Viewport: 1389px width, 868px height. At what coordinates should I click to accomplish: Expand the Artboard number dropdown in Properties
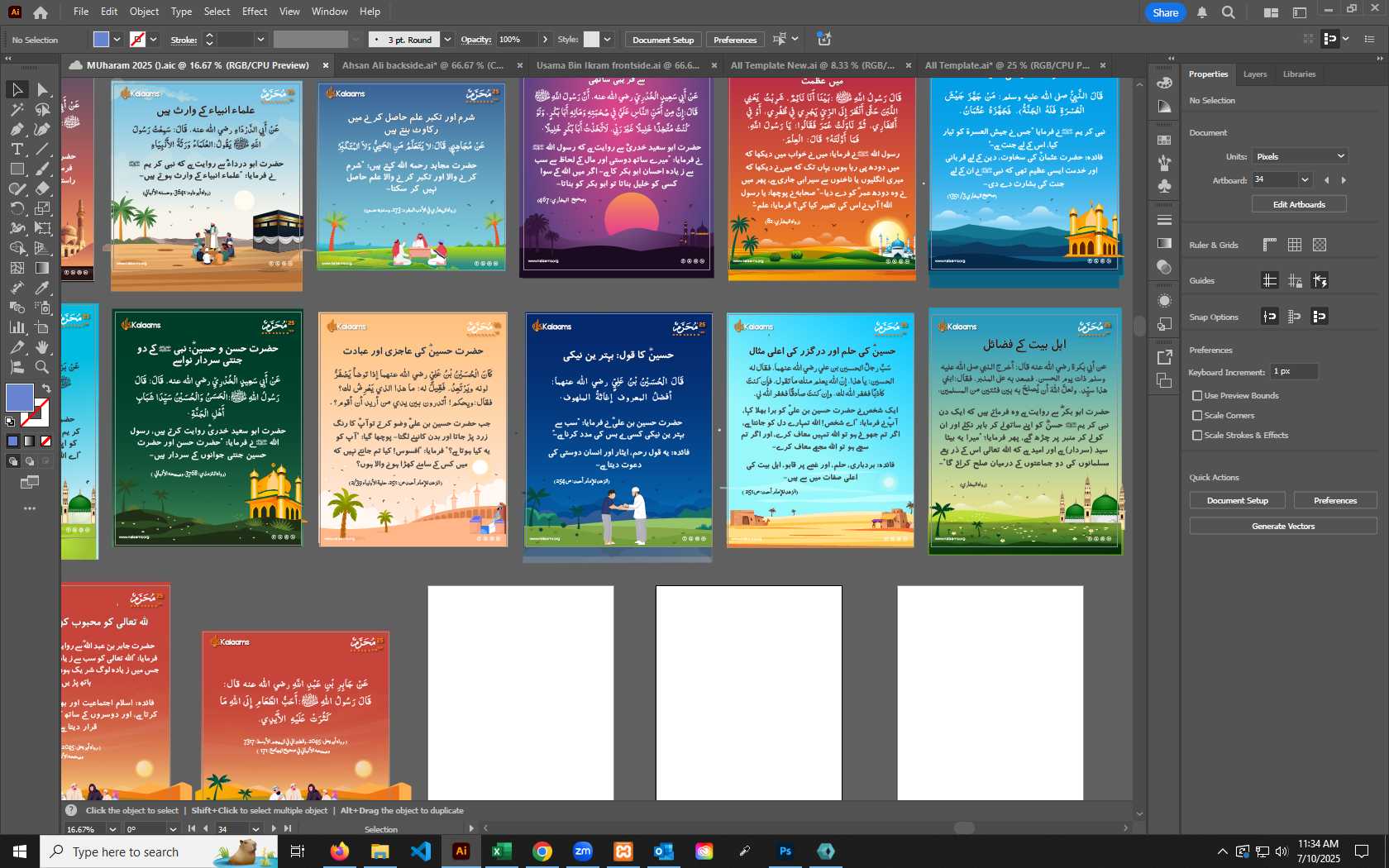(1305, 180)
